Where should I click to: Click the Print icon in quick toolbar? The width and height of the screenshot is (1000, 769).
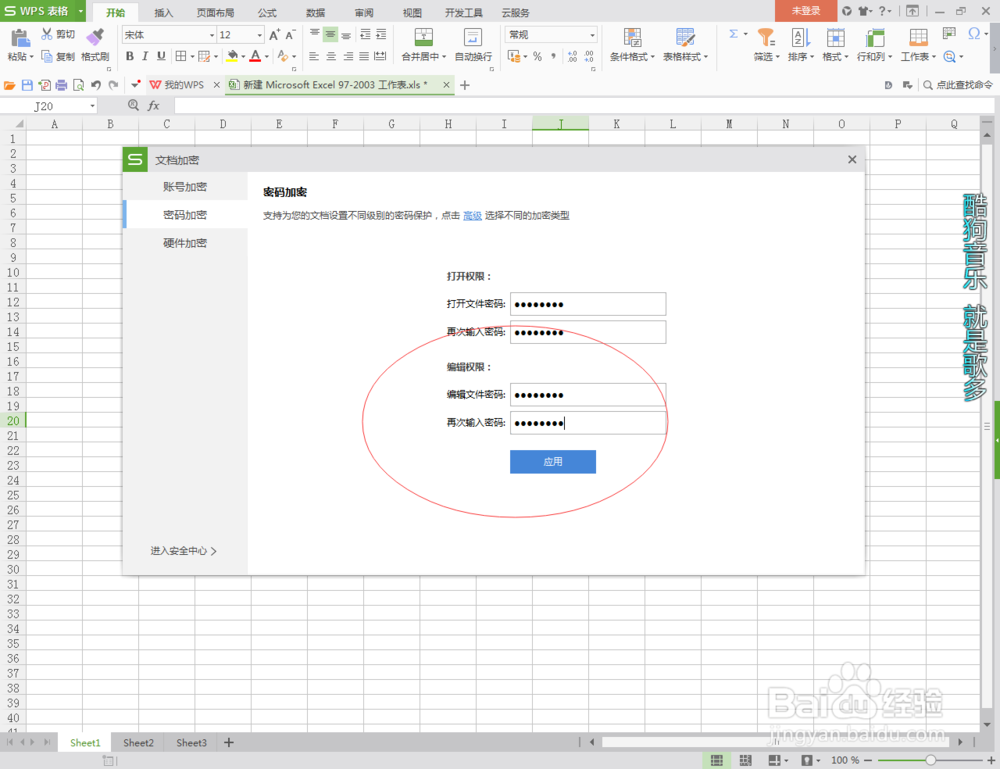tap(61, 85)
